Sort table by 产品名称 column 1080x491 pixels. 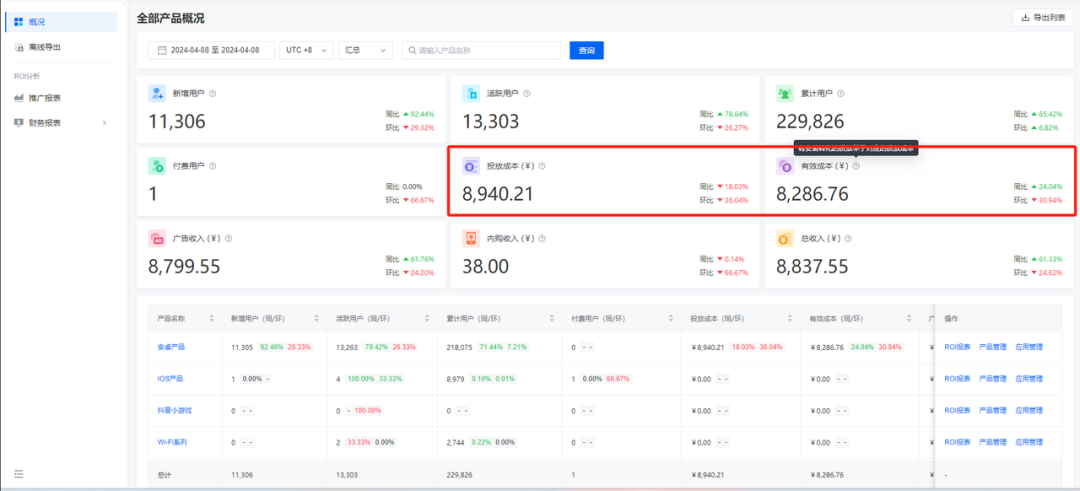pos(211,319)
